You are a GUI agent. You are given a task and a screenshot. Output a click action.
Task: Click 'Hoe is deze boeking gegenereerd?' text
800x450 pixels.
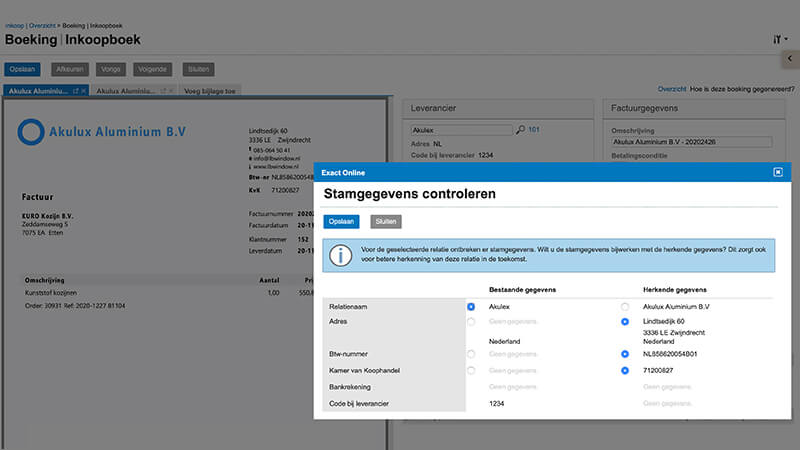pos(742,89)
